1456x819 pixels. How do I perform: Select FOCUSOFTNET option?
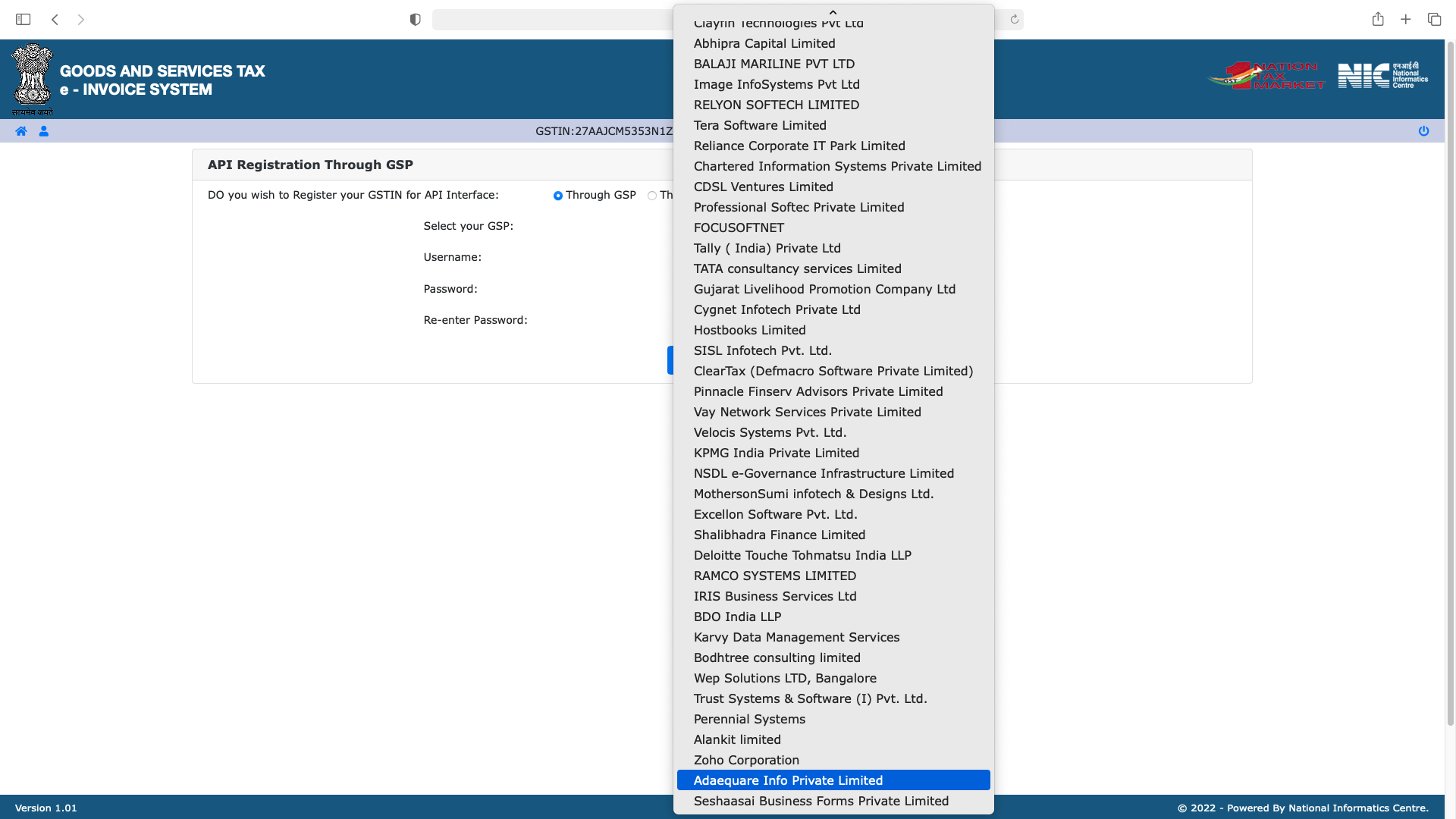833,228
